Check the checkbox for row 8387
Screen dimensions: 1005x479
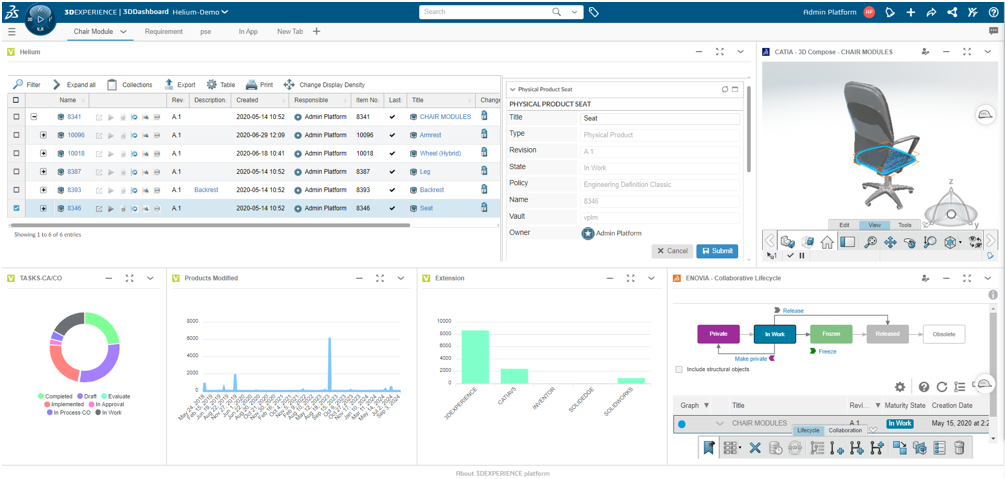click(16, 172)
